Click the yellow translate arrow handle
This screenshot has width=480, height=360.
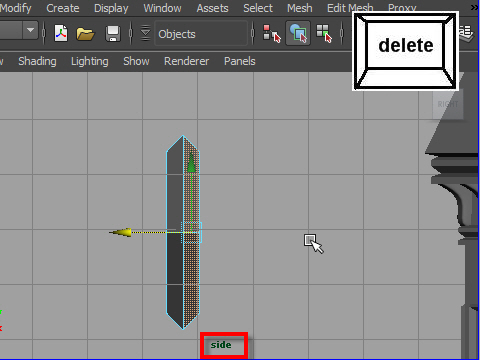tap(121, 232)
